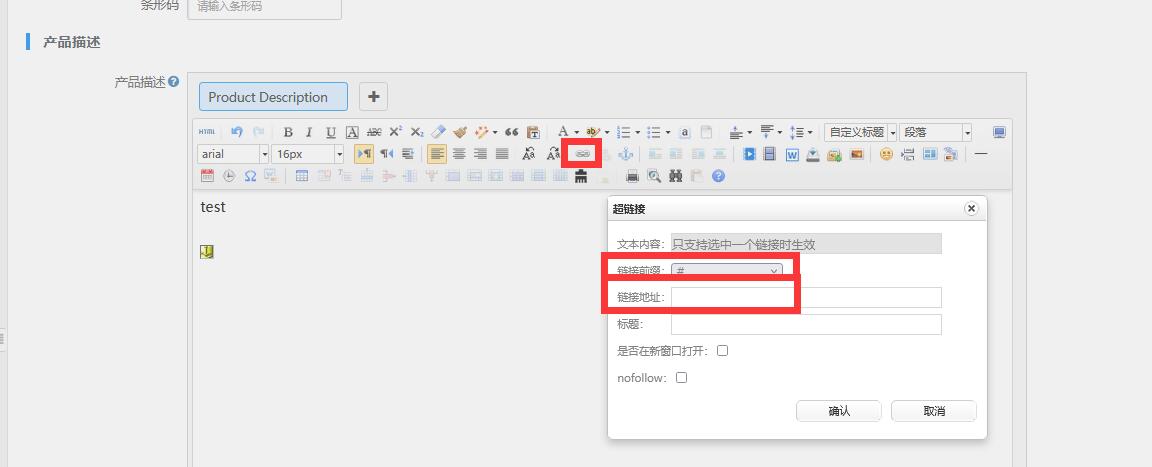Tick the nofollow checkbox

[681, 378]
